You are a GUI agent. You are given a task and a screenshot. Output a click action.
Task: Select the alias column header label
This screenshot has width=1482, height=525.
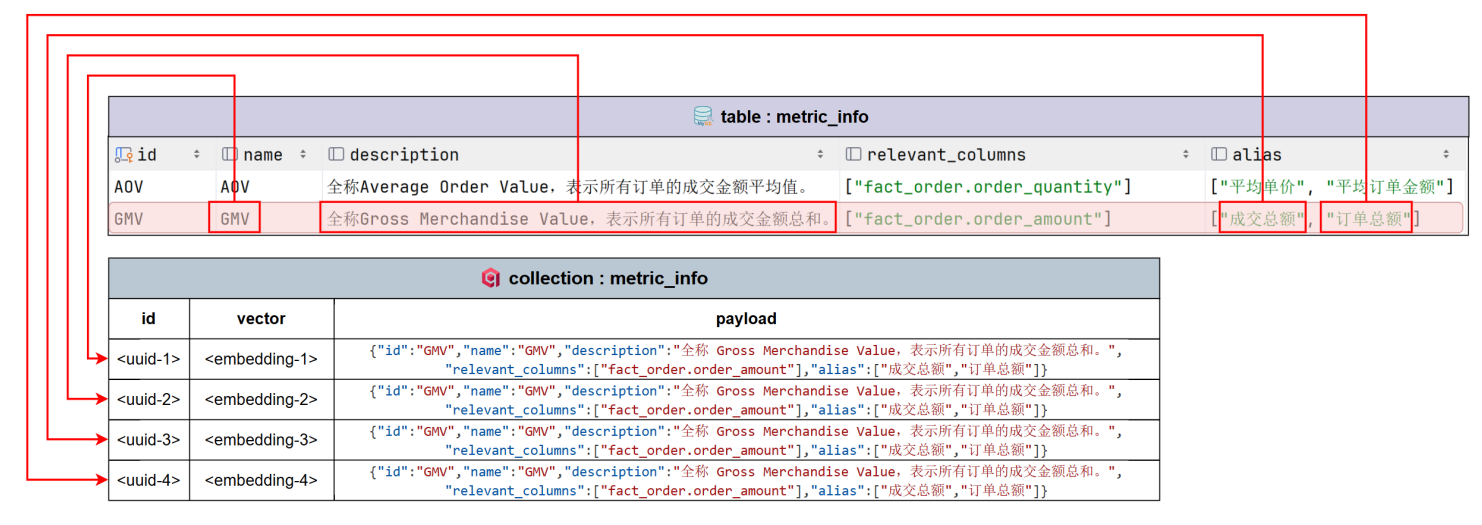[x=1257, y=155]
